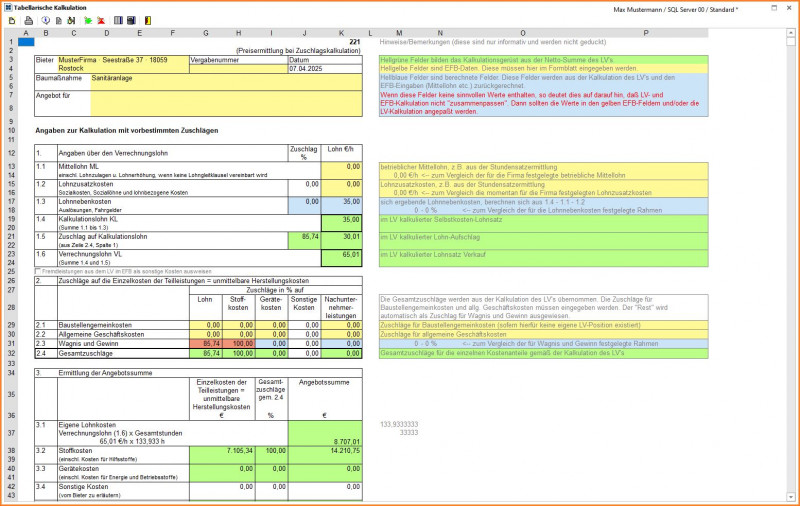
Task: Click the column layout toolbar icon
Action: [118, 20]
